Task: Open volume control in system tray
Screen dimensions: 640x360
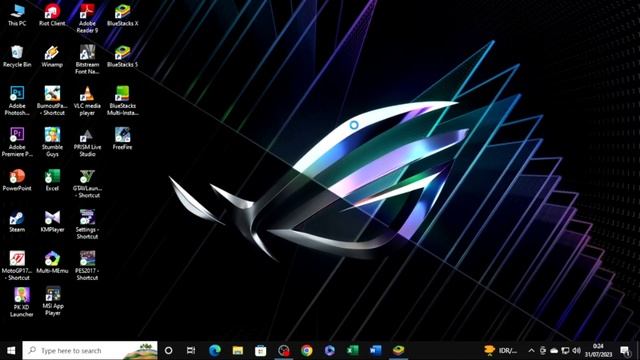Action: coord(576,350)
